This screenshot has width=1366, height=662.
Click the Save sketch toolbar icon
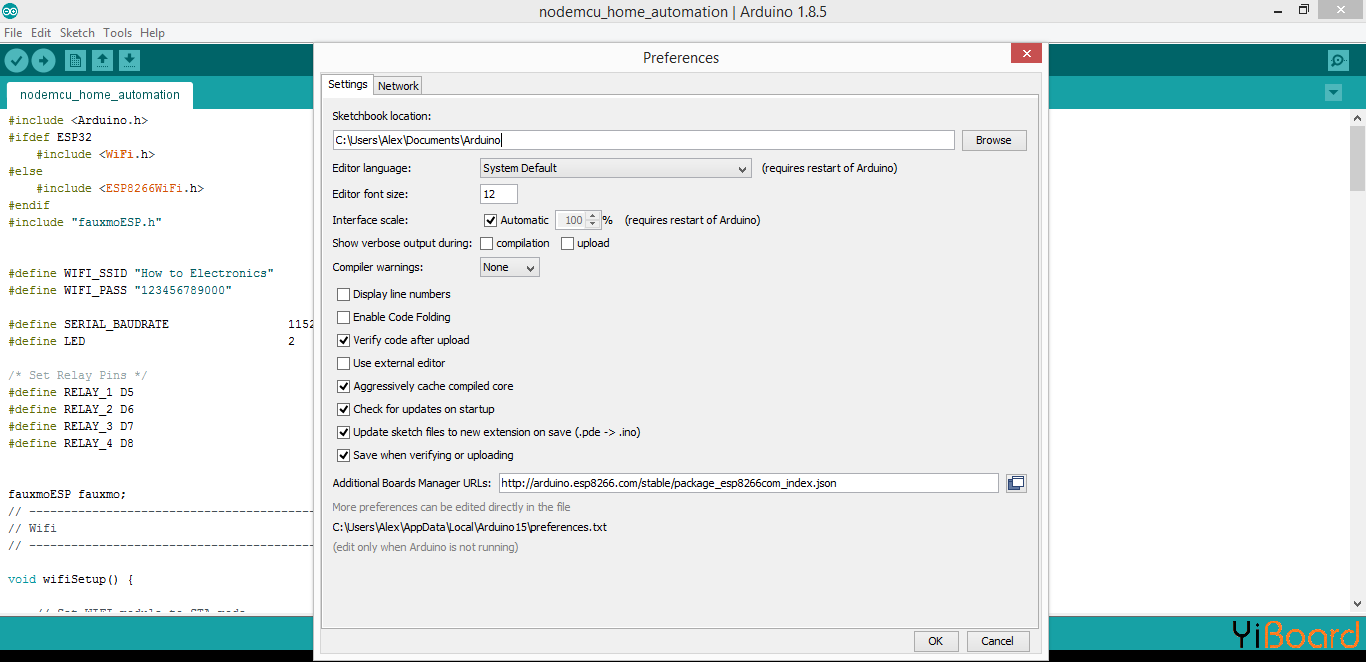(x=129, y=61)
